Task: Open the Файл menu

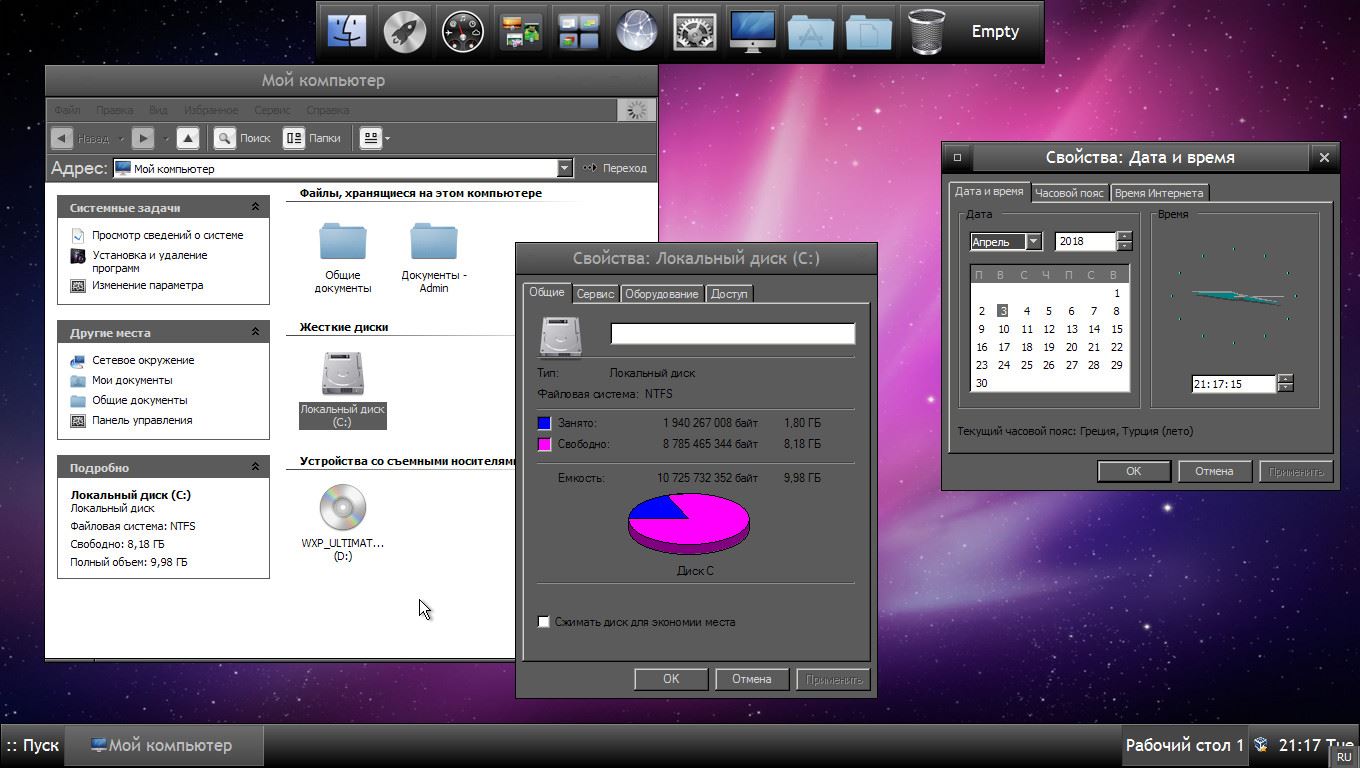Action: point(67,110)
